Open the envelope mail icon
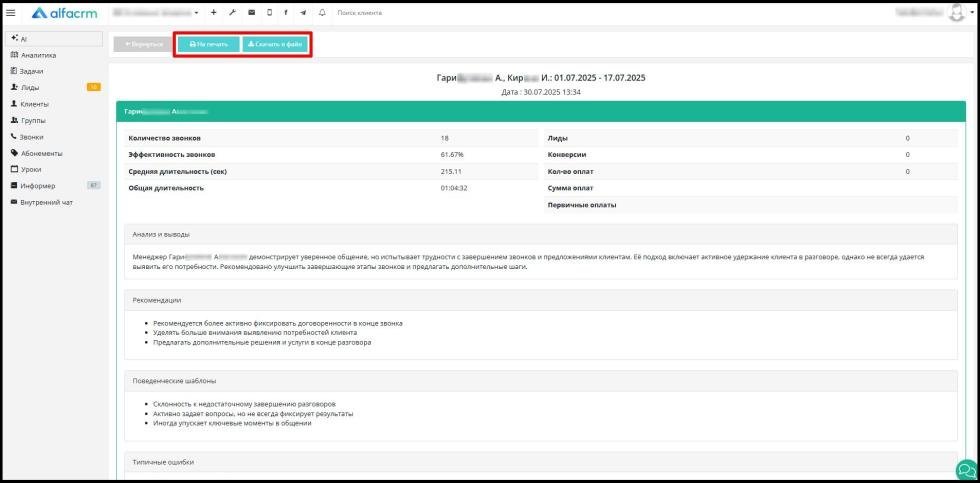This screenshot has height=483, width=980. click(251, 12)
